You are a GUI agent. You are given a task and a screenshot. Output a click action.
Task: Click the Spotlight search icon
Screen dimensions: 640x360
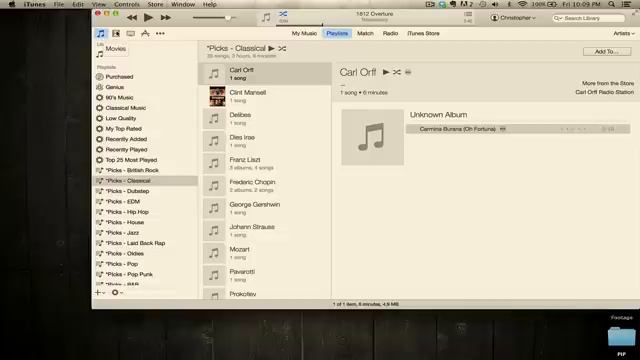611,4
